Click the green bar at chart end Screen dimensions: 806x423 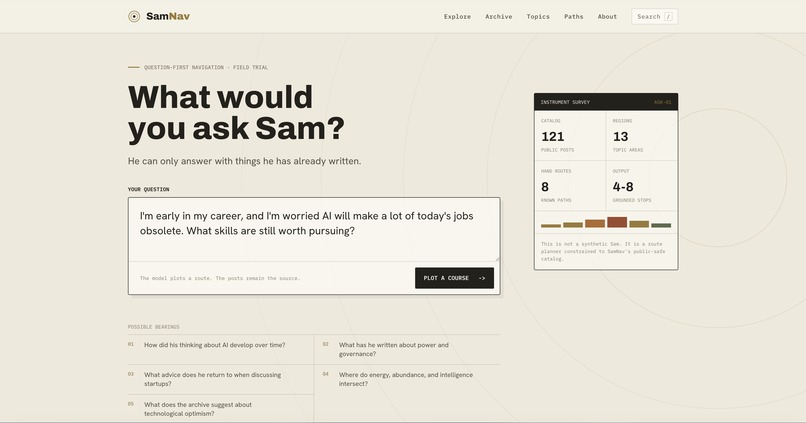pos(661,225)
